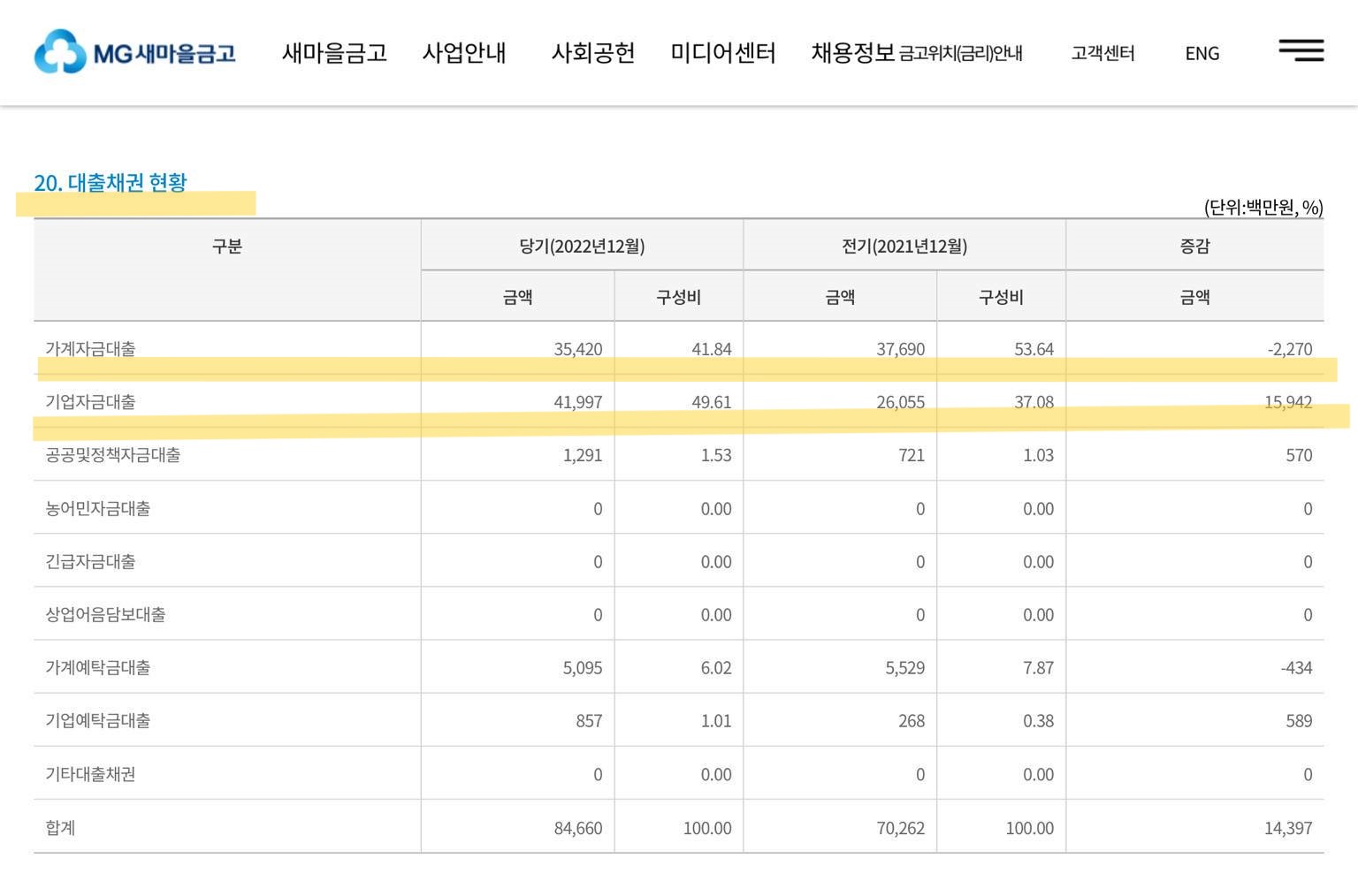Image resolution: width=1358 pixels, height=896 pixels.
Task: Select the 기업예탁금대출 row label
Action: point(98,721)
